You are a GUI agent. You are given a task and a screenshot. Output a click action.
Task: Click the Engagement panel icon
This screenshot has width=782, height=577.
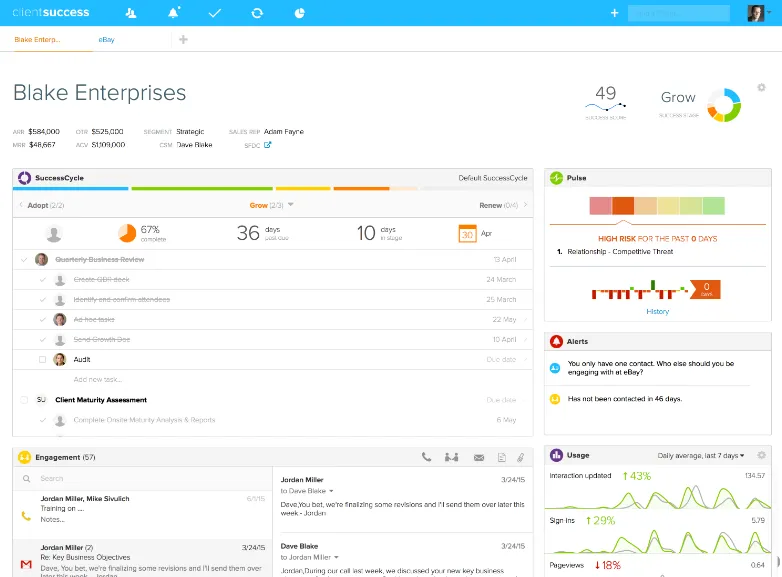24,457
